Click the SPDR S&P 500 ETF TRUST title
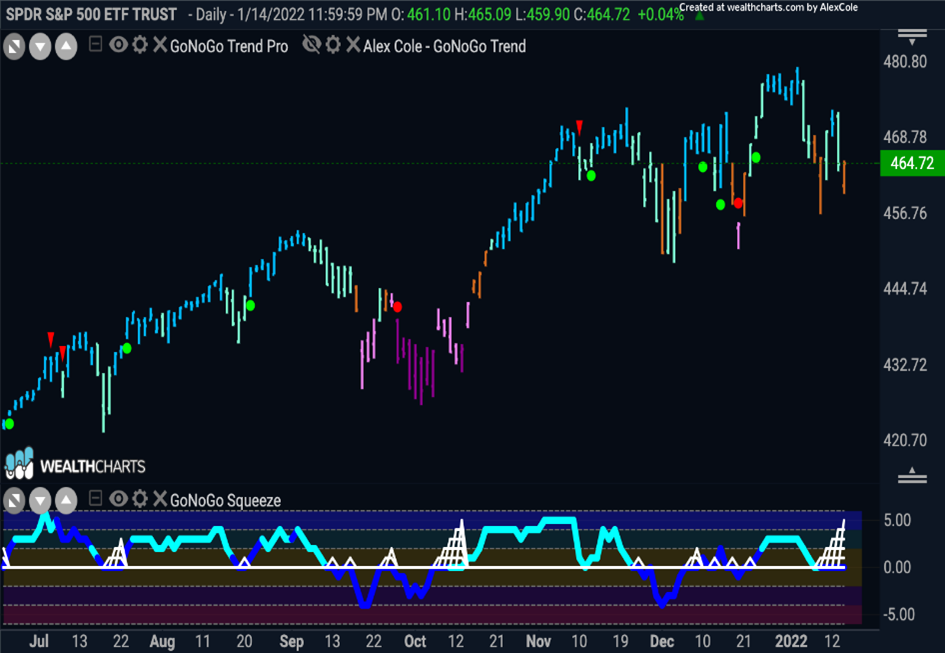 [91, 14]
